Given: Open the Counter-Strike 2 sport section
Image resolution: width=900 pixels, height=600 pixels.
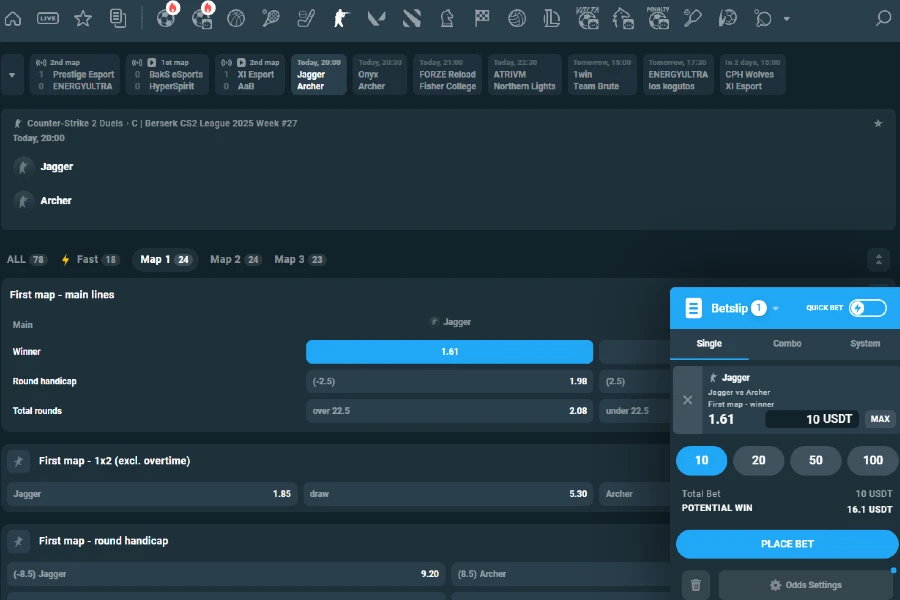Looking at the screenshot, I should point(340,18).
